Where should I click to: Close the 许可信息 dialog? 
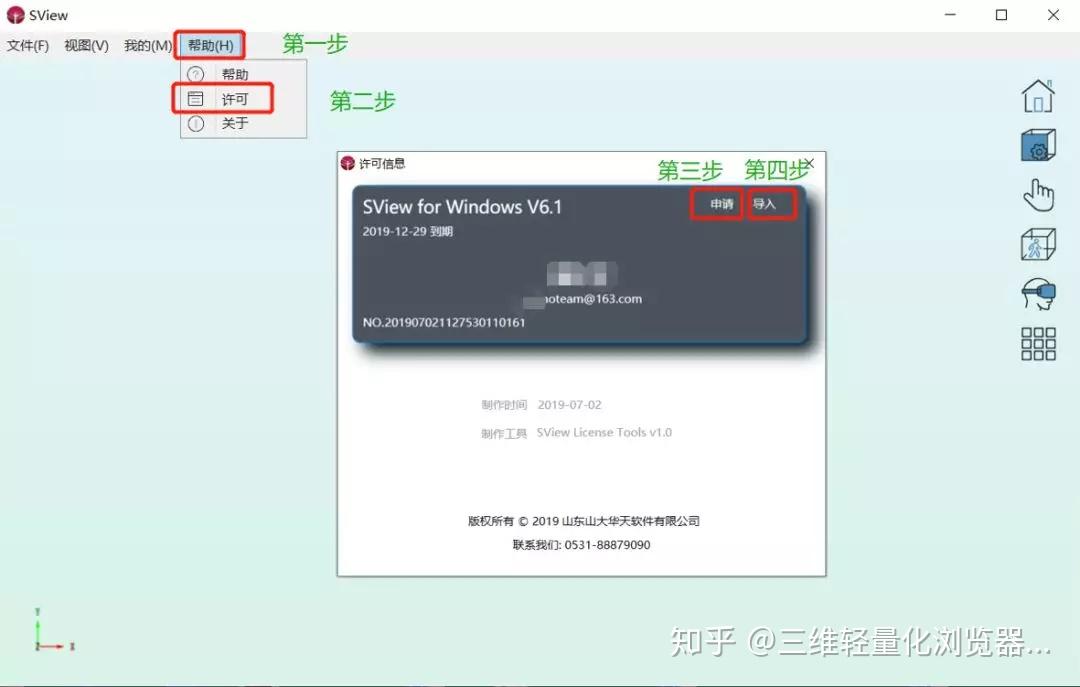809,163
